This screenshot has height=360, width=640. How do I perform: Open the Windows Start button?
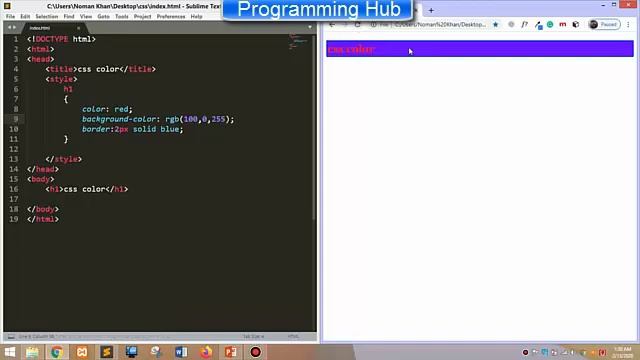pyautogui.click(x=9, y=352)
